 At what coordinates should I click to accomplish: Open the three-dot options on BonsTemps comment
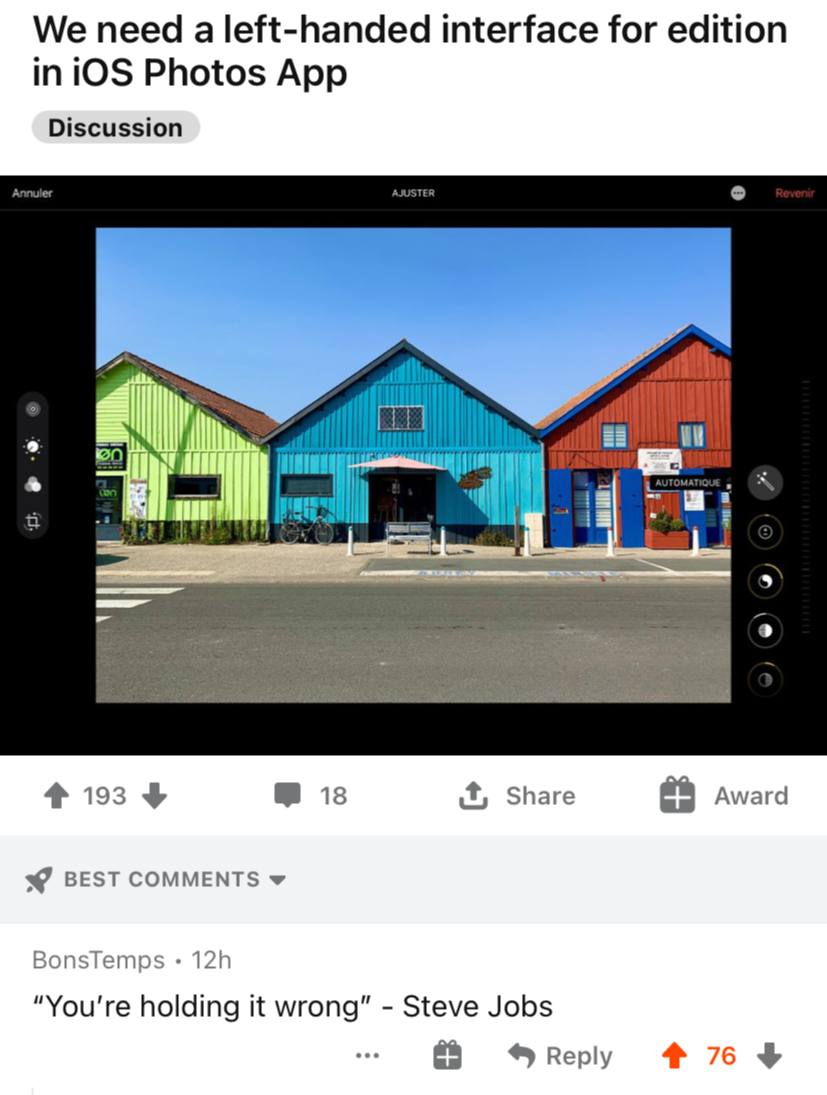(x=367, y=1056)
